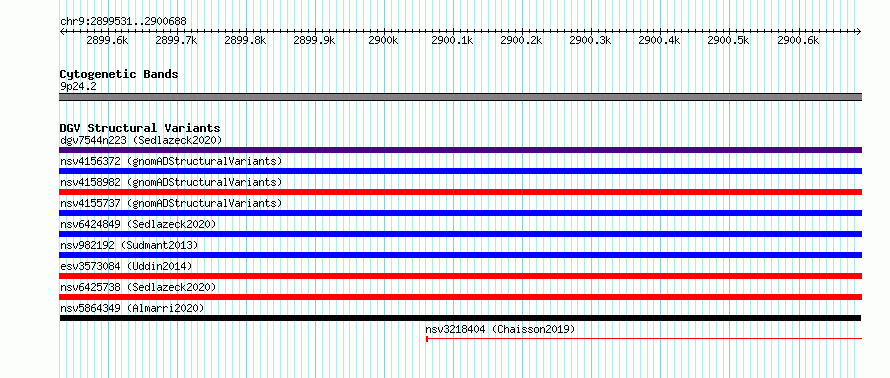Click the nsv4158982 (gnomADStructuralVariants) label
Screen dimensions: 890x378
click(x=171, y=182)
